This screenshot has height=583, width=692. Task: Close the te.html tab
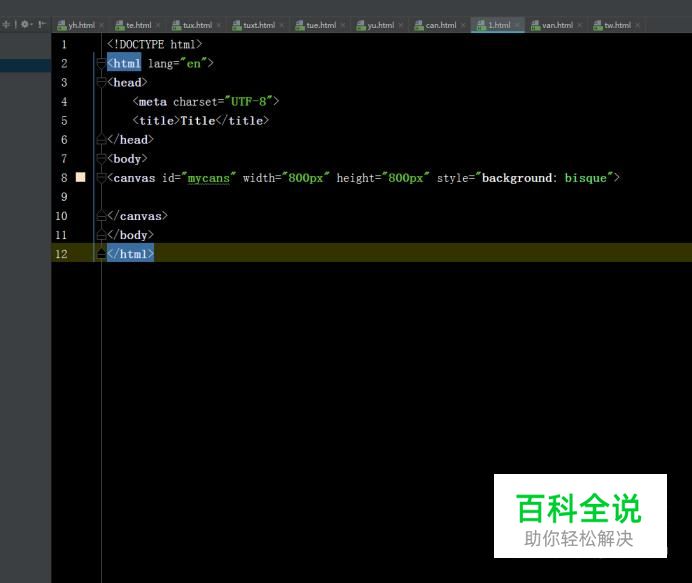[x=158, y=25]
